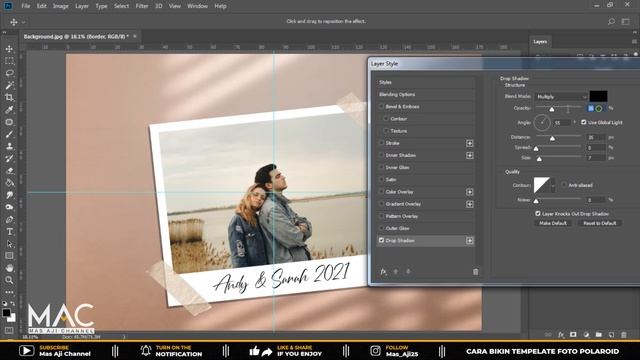Open the File menu
Image resolution: width=640 pixels, height=360 pixels.
[x=26, y=6]
